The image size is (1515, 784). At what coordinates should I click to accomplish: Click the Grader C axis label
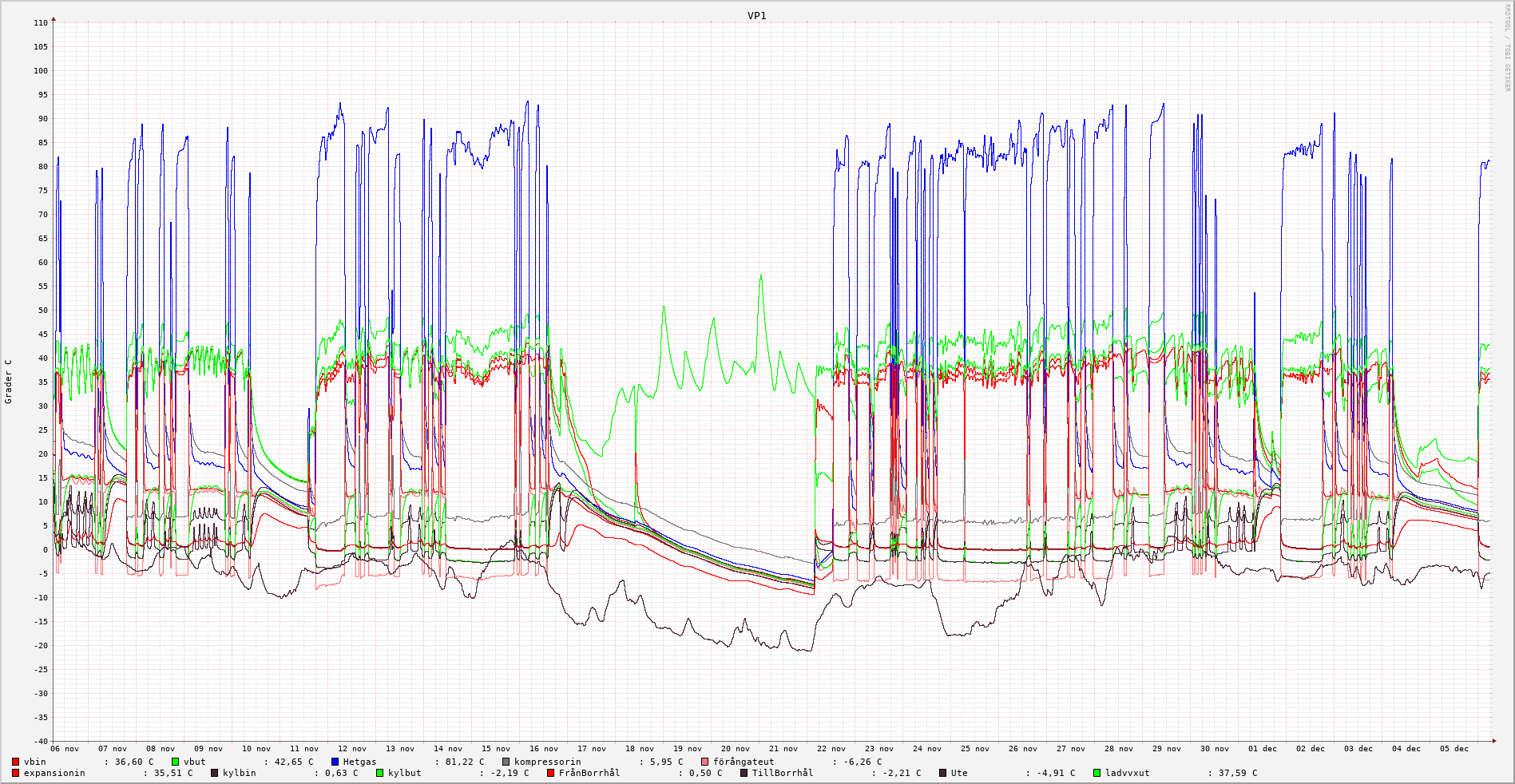(9, 381)
